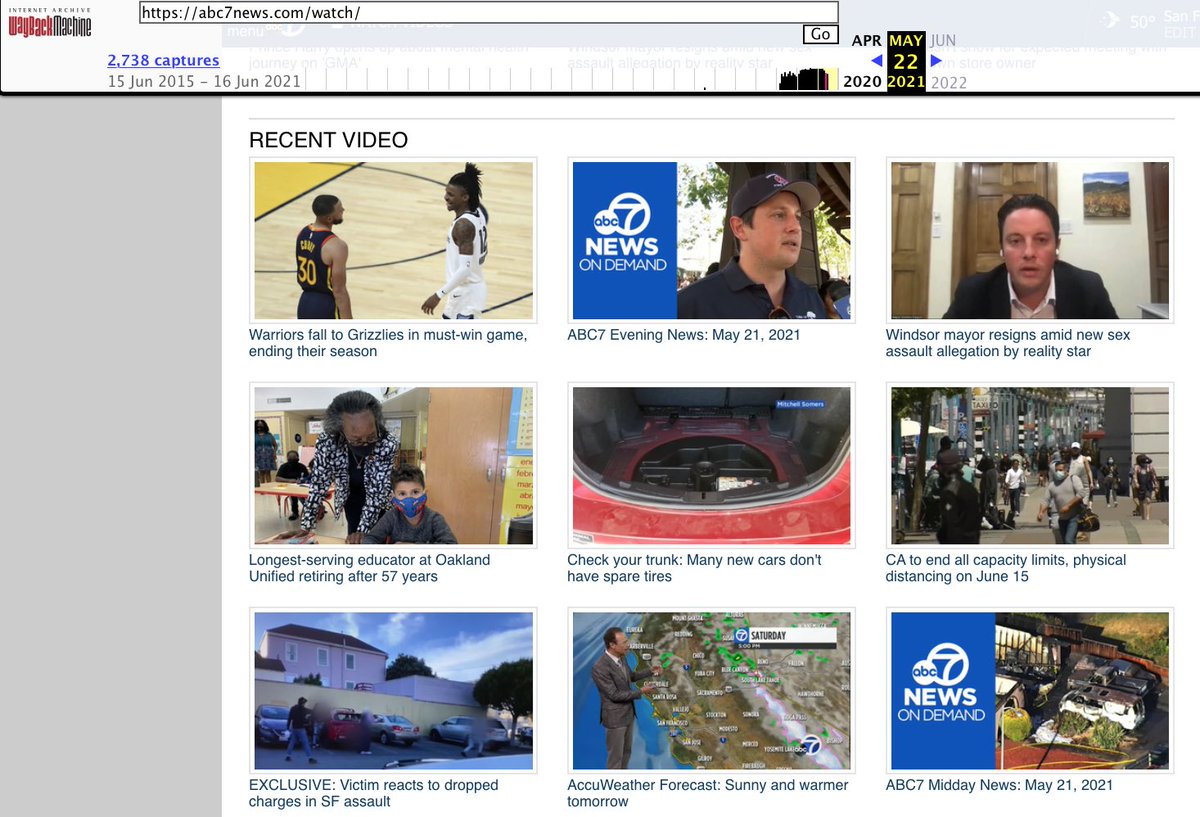
Task: Click 'Warriors fall to Grizzlies' headline link
Action: click(x=388, y=343)
